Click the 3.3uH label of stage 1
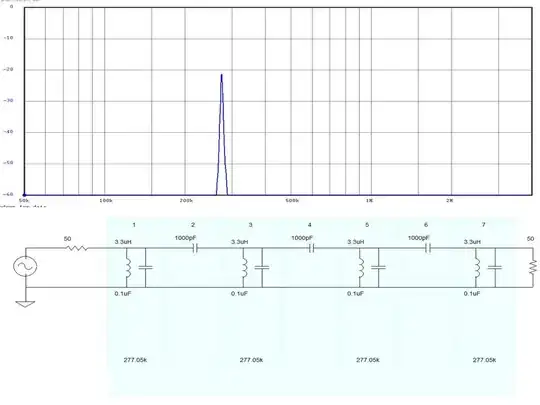 pos(123,242)
